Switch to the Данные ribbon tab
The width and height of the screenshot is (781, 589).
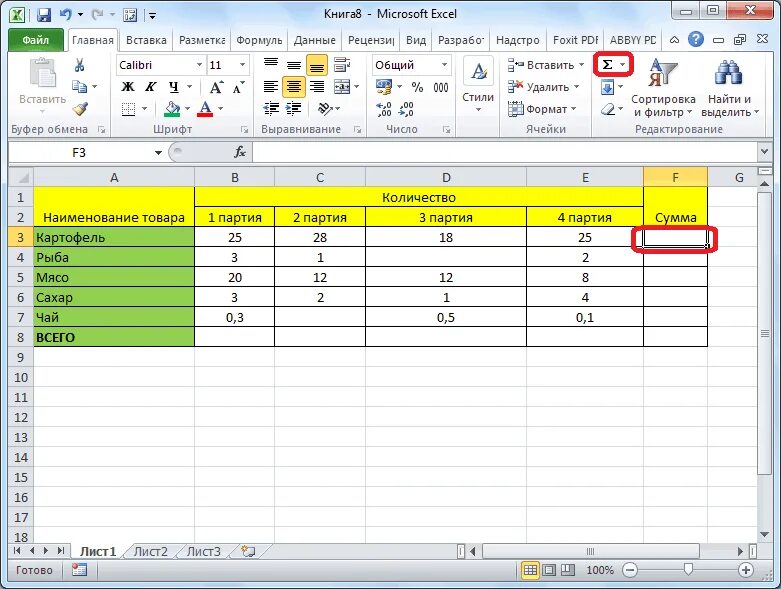[314, 40]
